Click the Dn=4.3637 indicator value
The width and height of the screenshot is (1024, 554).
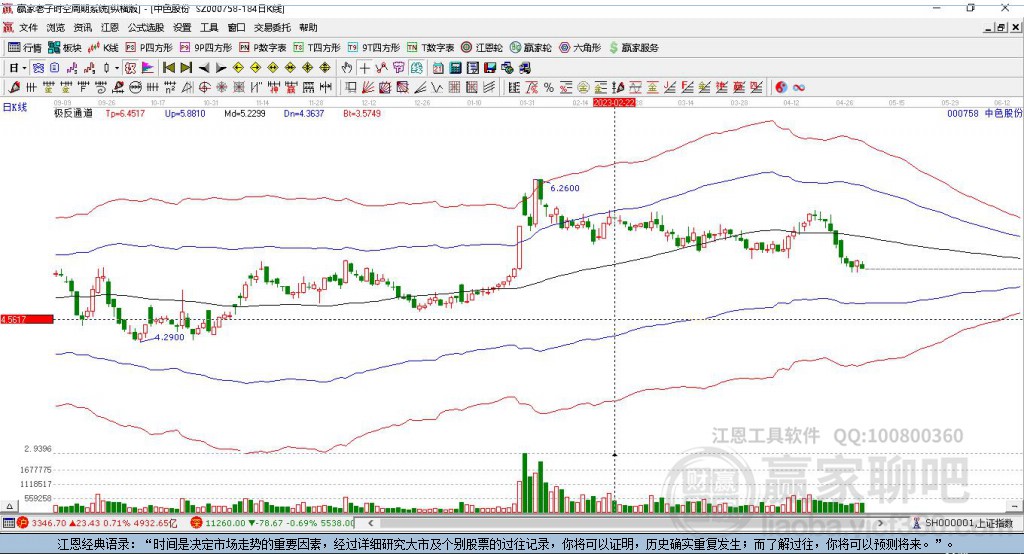click(304, 114)
